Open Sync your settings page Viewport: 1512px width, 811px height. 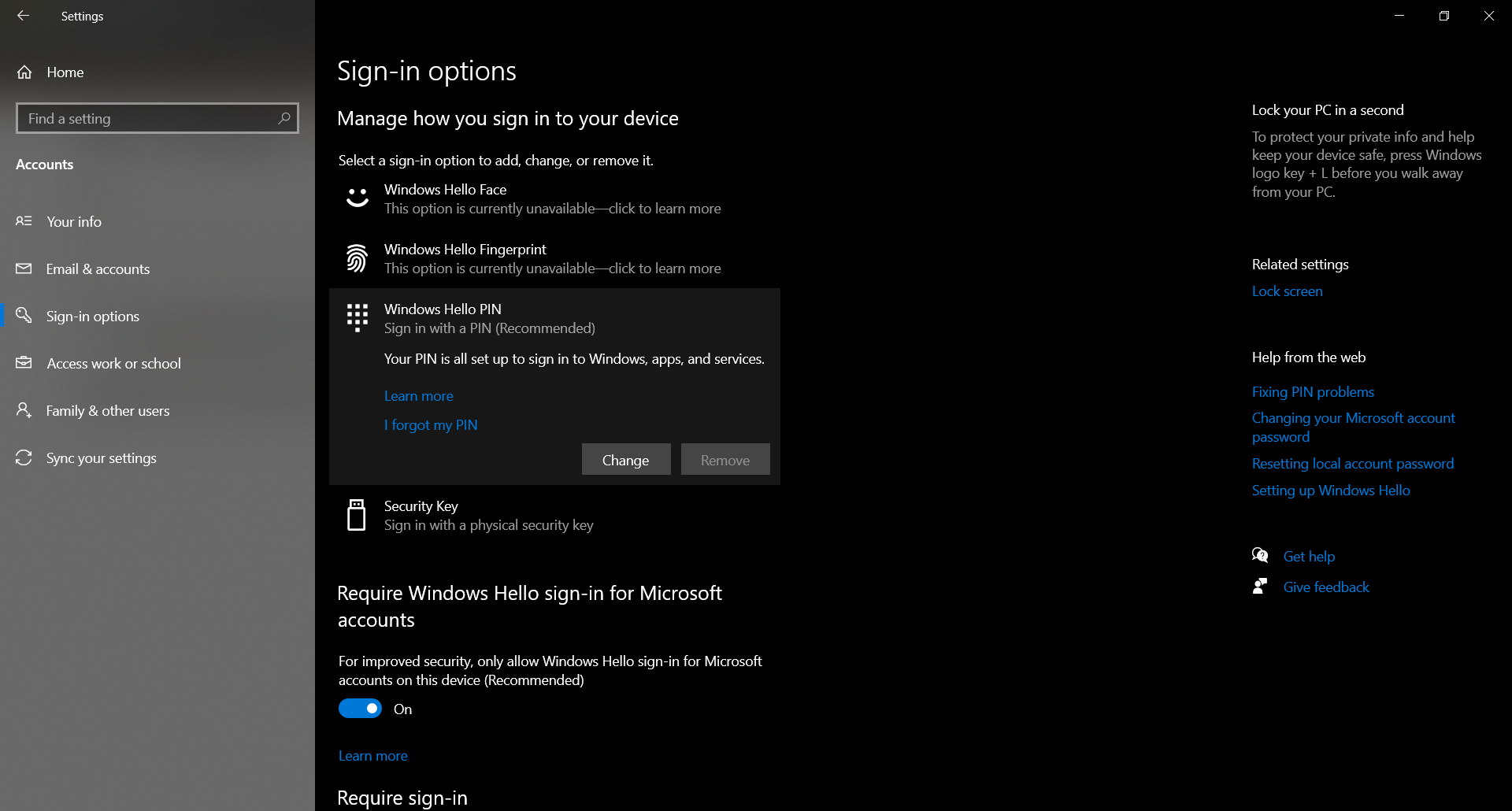tap(157, 458)
